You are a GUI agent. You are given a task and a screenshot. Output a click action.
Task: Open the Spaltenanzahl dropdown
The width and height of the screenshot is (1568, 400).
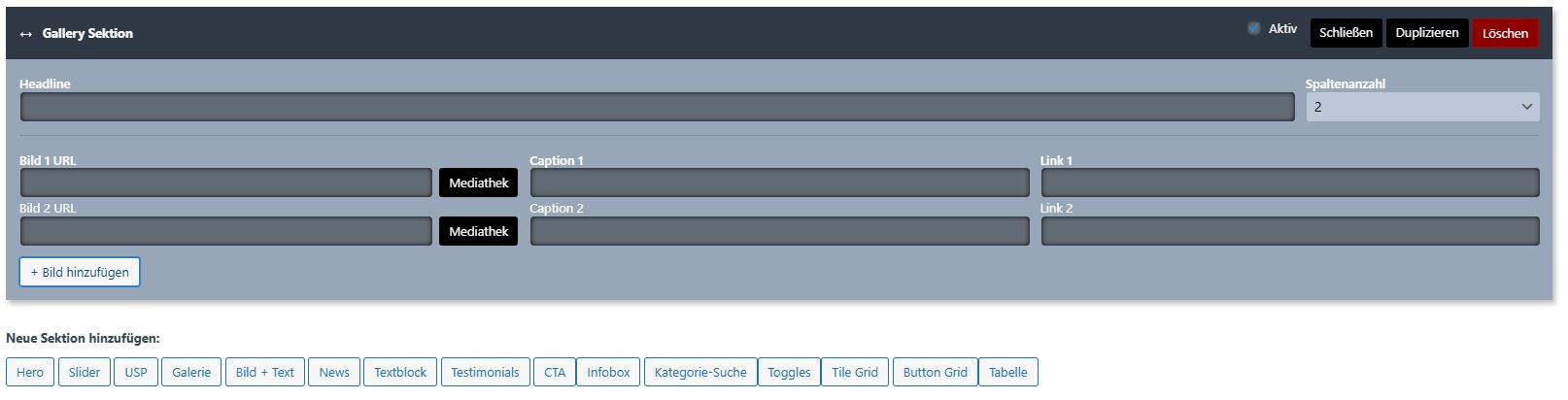pos(1421,108)
